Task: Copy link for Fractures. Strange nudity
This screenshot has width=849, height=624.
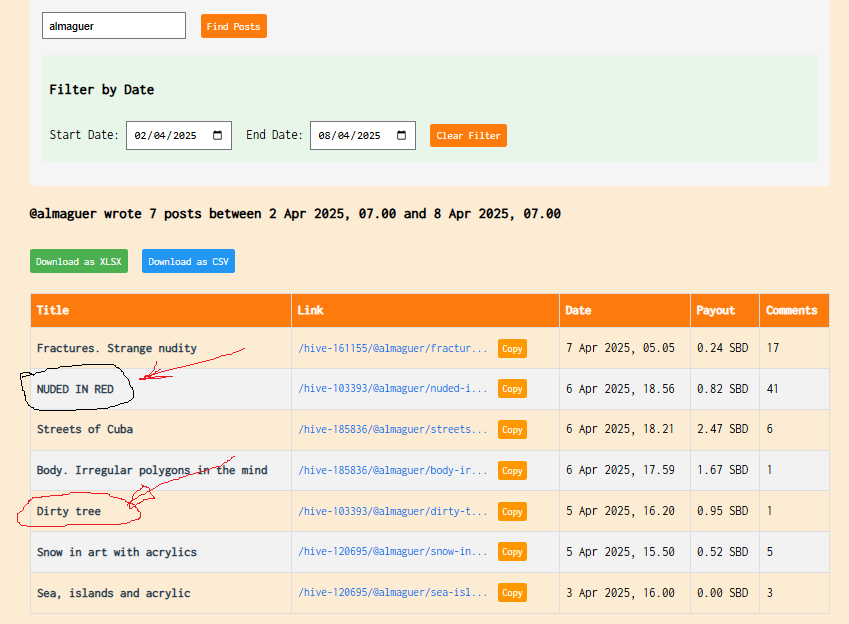Action: (512, 348)
